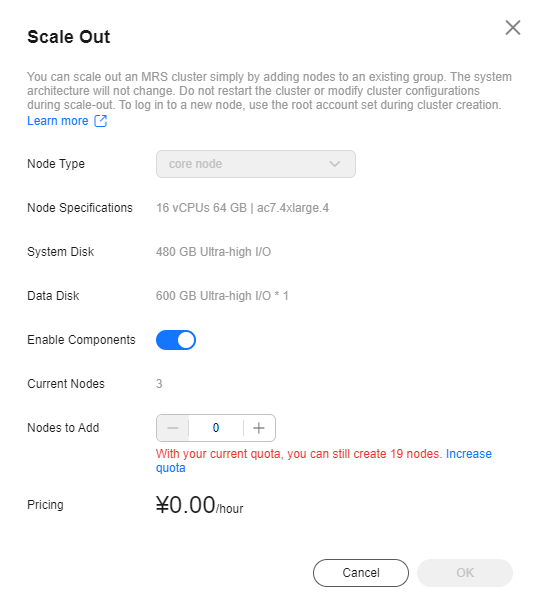Select the ac7.4xlarge.4 node specification text
Viewport: 541px width, 612px height.
pos(293,208)
